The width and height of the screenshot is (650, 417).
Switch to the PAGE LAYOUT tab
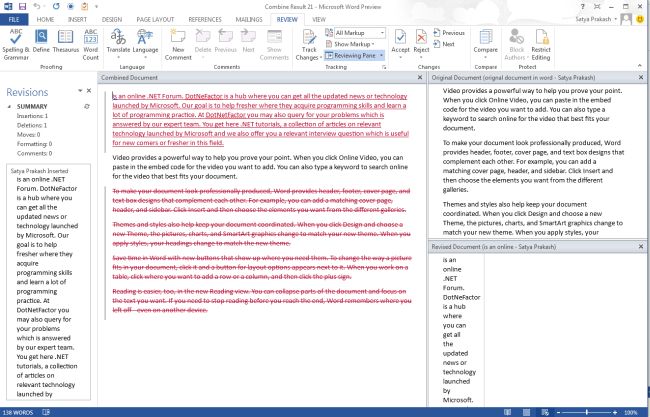pos(155,19)
